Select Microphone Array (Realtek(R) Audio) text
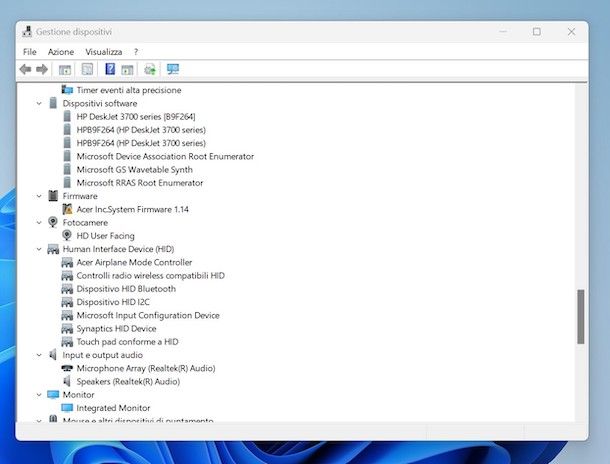This screenshot has width=610, height=464. (146, 368)
